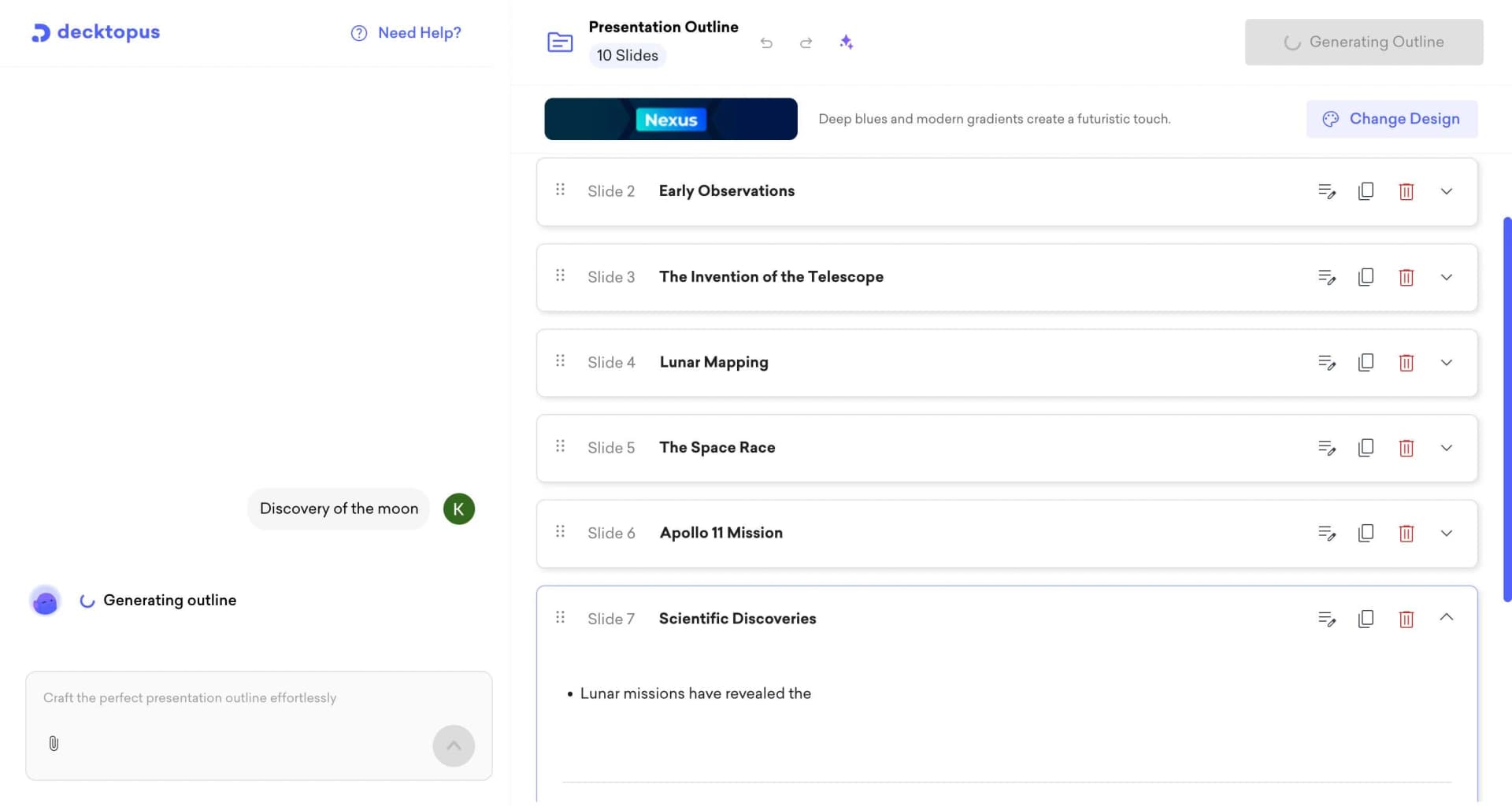
Task: Delete the Lunar Mapping slide
Action: [x=1406, y=362]
